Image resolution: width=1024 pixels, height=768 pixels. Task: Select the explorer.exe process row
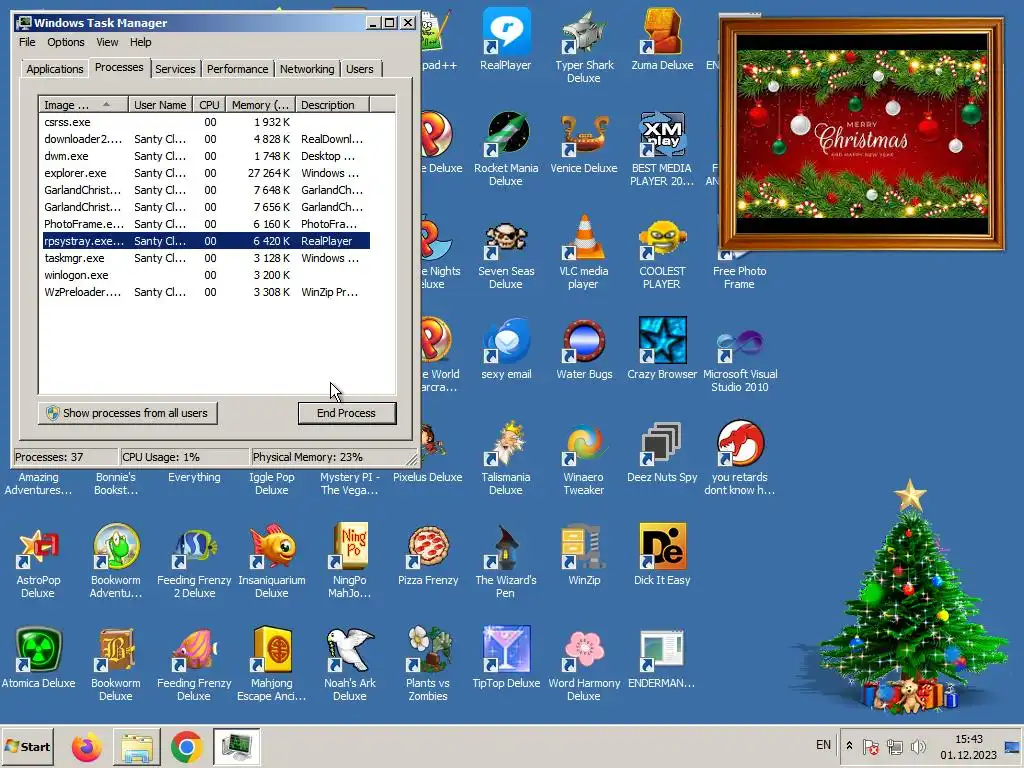click(x=206, y=173)
